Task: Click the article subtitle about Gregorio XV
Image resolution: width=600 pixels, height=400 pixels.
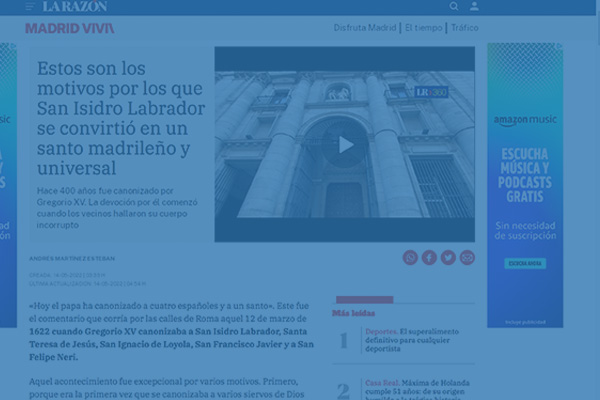Action: click(x=117, y=208)
